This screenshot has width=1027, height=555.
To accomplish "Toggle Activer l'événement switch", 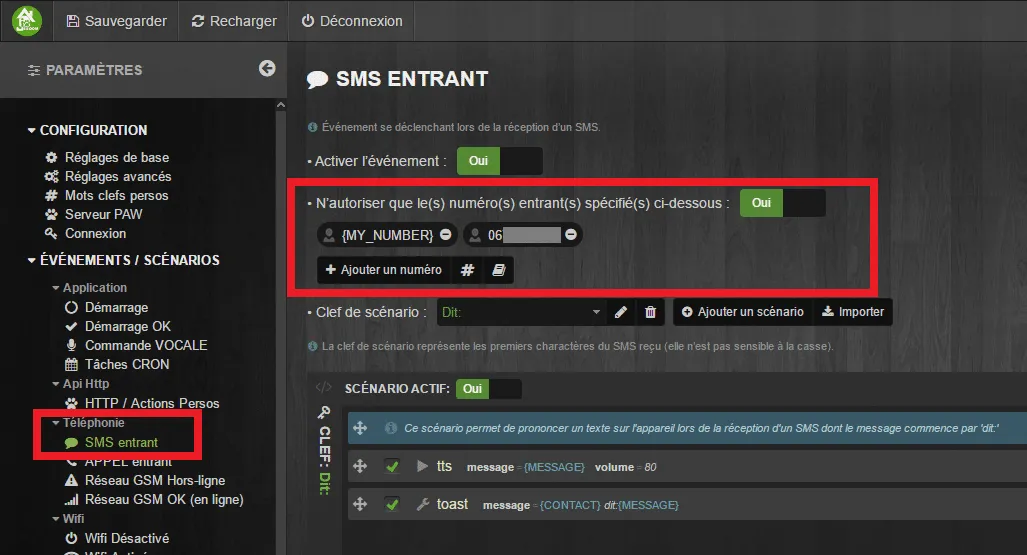I will (x=499, y=161).
